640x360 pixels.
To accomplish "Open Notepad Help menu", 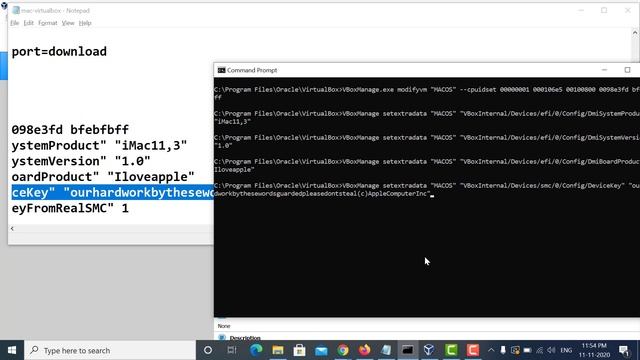I will [x=85, y=23].
